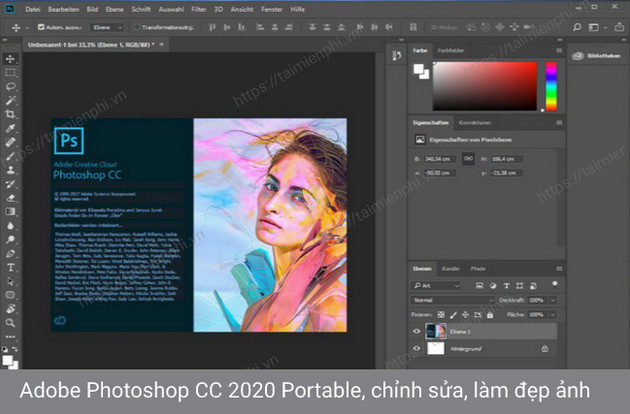The width and height of the screenshot is (630, 414).
Task: Click the share icon at top right
Action: pos(619,27)
